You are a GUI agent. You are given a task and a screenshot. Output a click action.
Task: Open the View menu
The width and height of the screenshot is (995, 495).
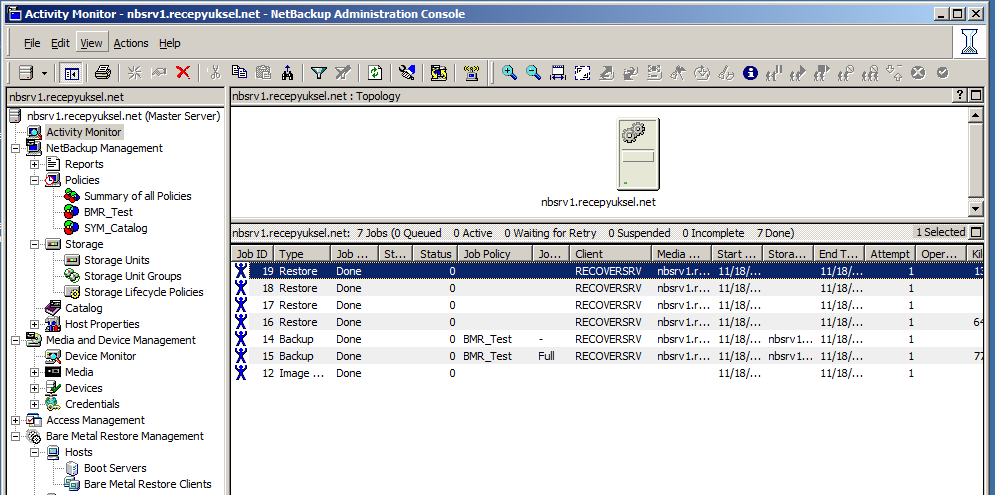(x=91, y=43)
